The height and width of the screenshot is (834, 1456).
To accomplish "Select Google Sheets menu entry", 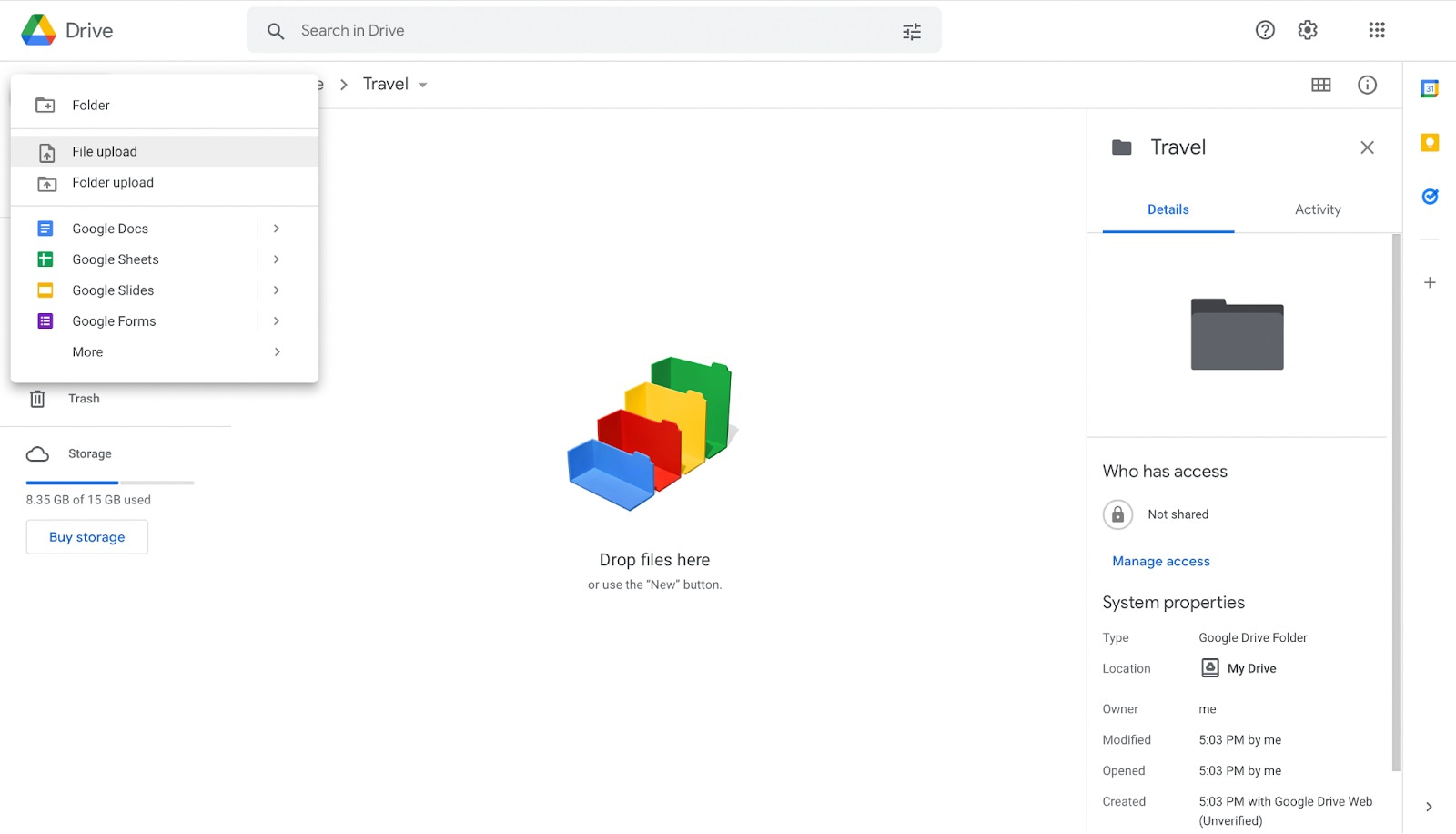I will click(x=165, y=259).
